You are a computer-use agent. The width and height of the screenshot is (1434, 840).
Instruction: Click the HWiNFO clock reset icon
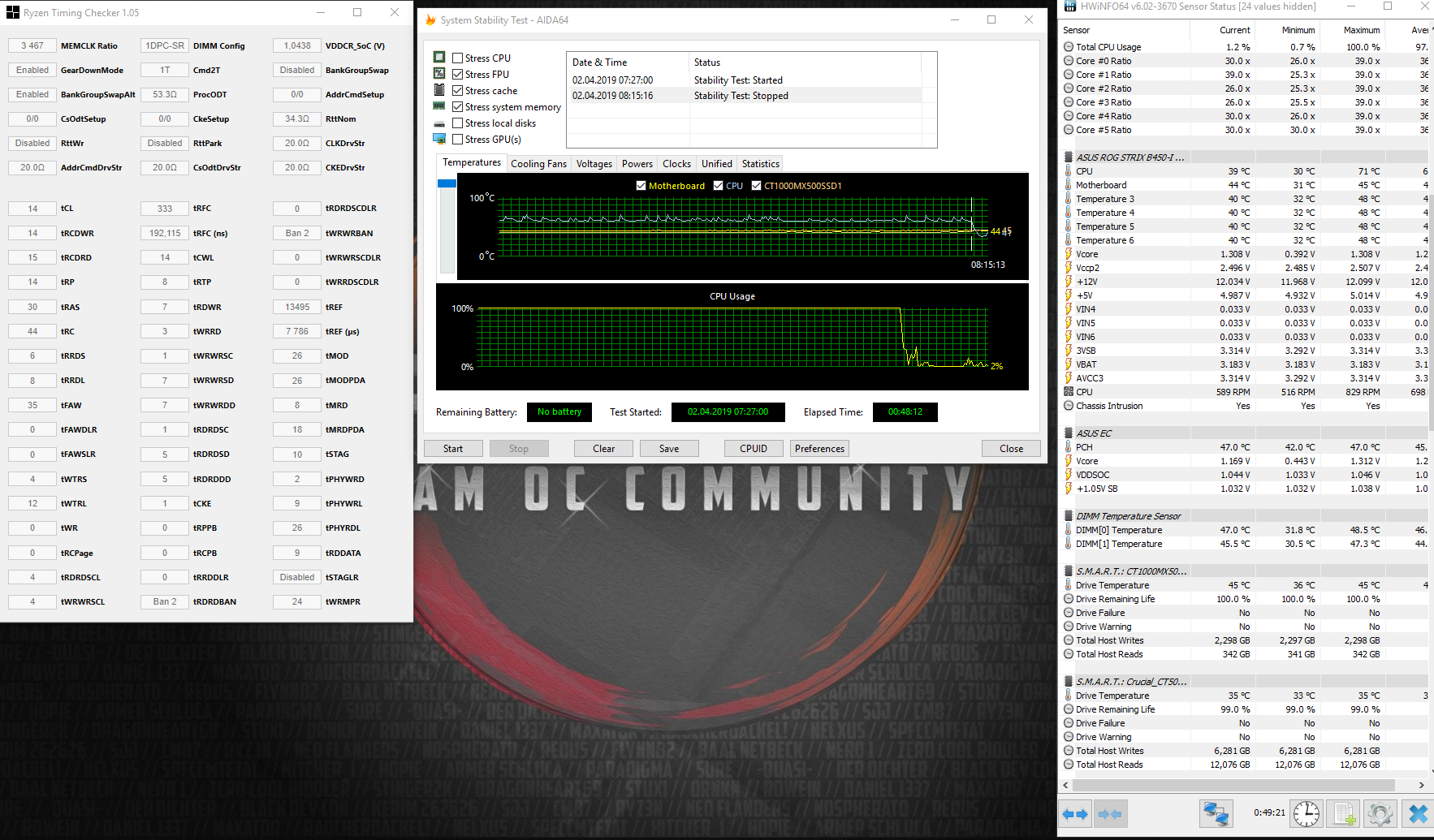click(x=1307, y=813)
